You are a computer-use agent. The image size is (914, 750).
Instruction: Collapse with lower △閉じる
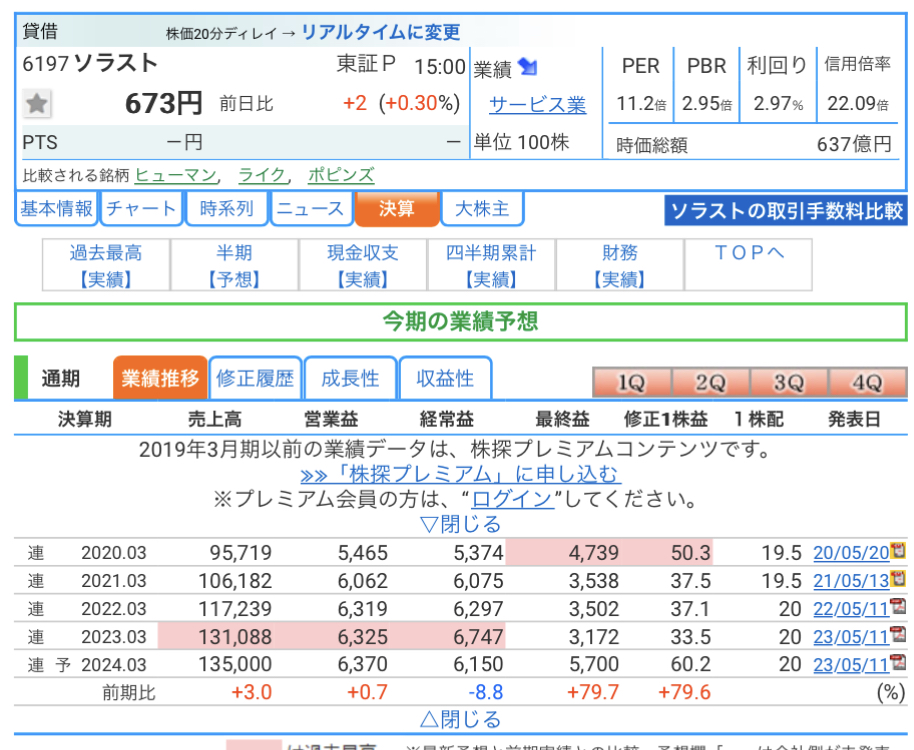(460, 720)
